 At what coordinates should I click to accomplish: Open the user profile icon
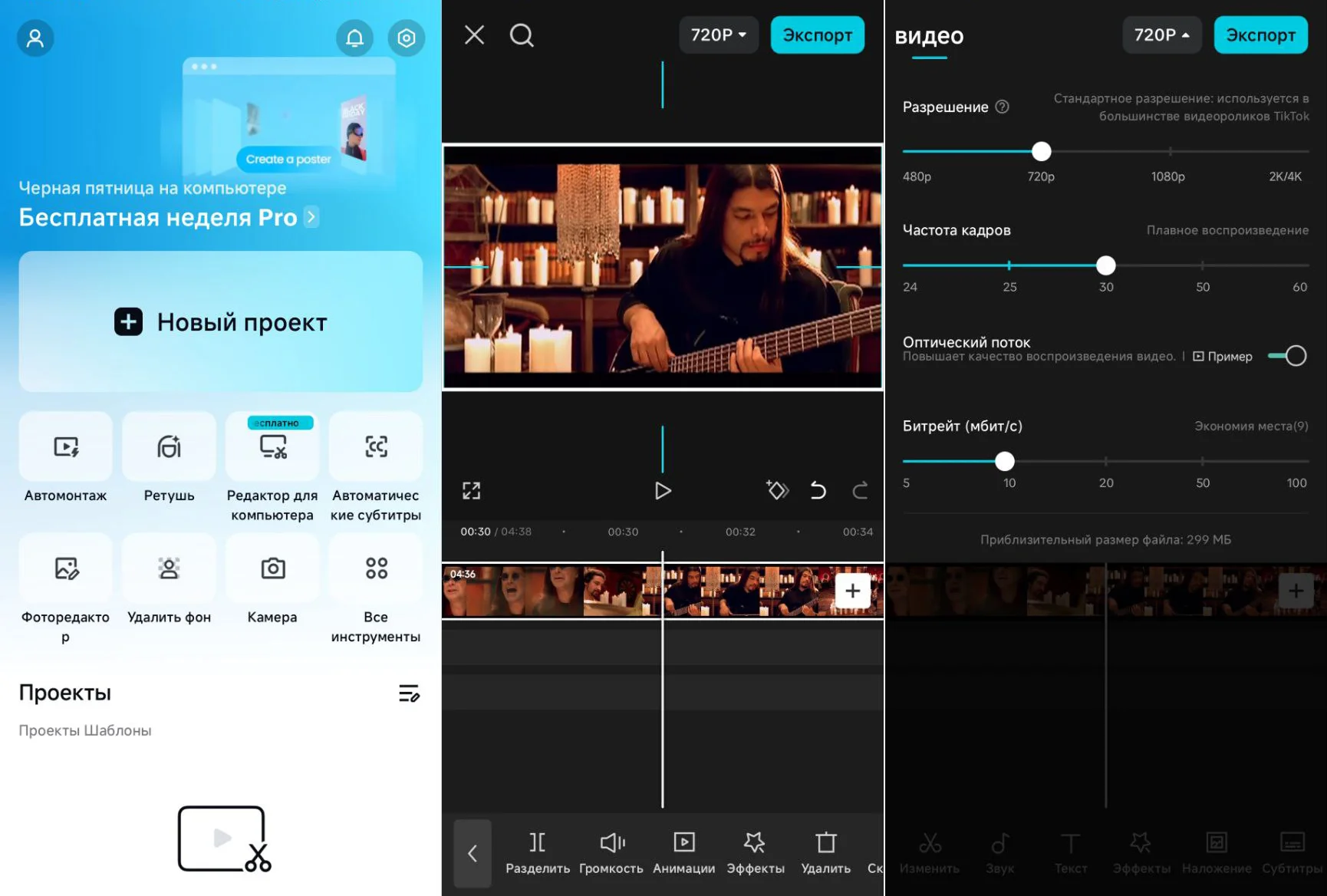coord(35,38)
